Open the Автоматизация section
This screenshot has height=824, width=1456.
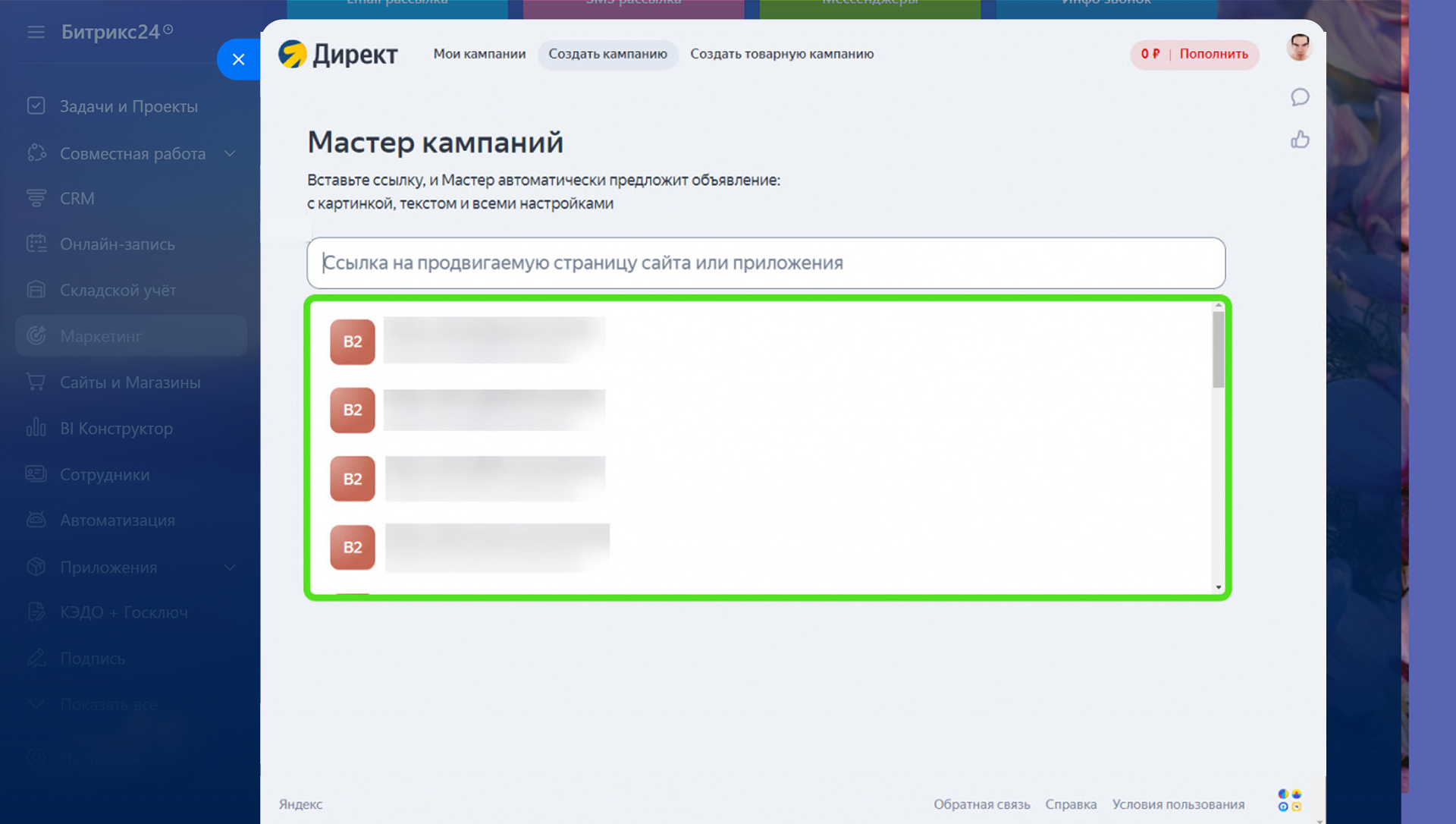click(x=118, y=521)
